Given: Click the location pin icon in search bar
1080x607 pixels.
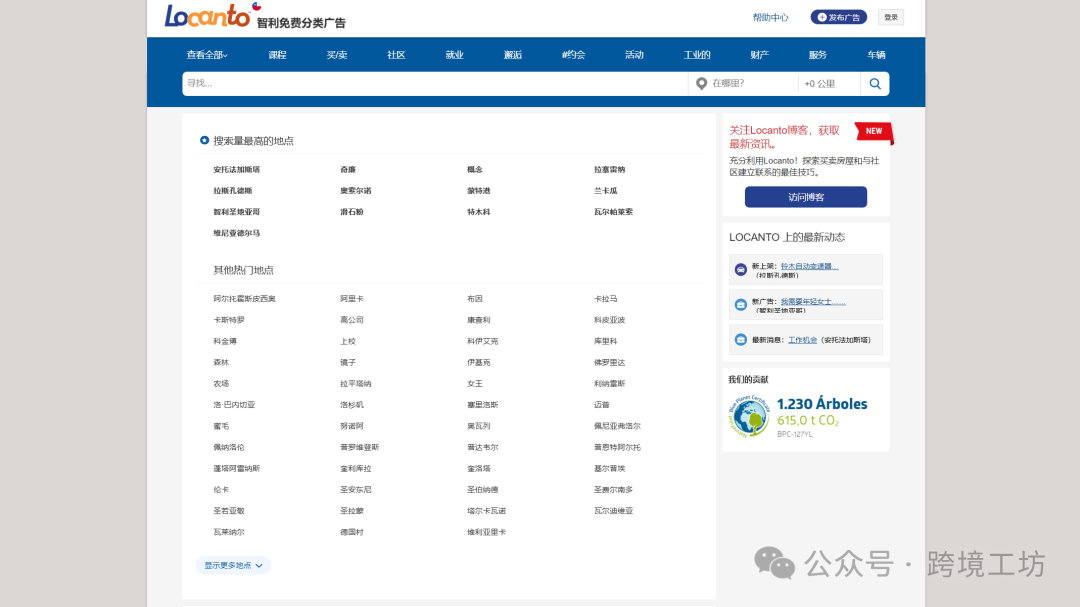Looking at the screenshot, I should [700, 84].
